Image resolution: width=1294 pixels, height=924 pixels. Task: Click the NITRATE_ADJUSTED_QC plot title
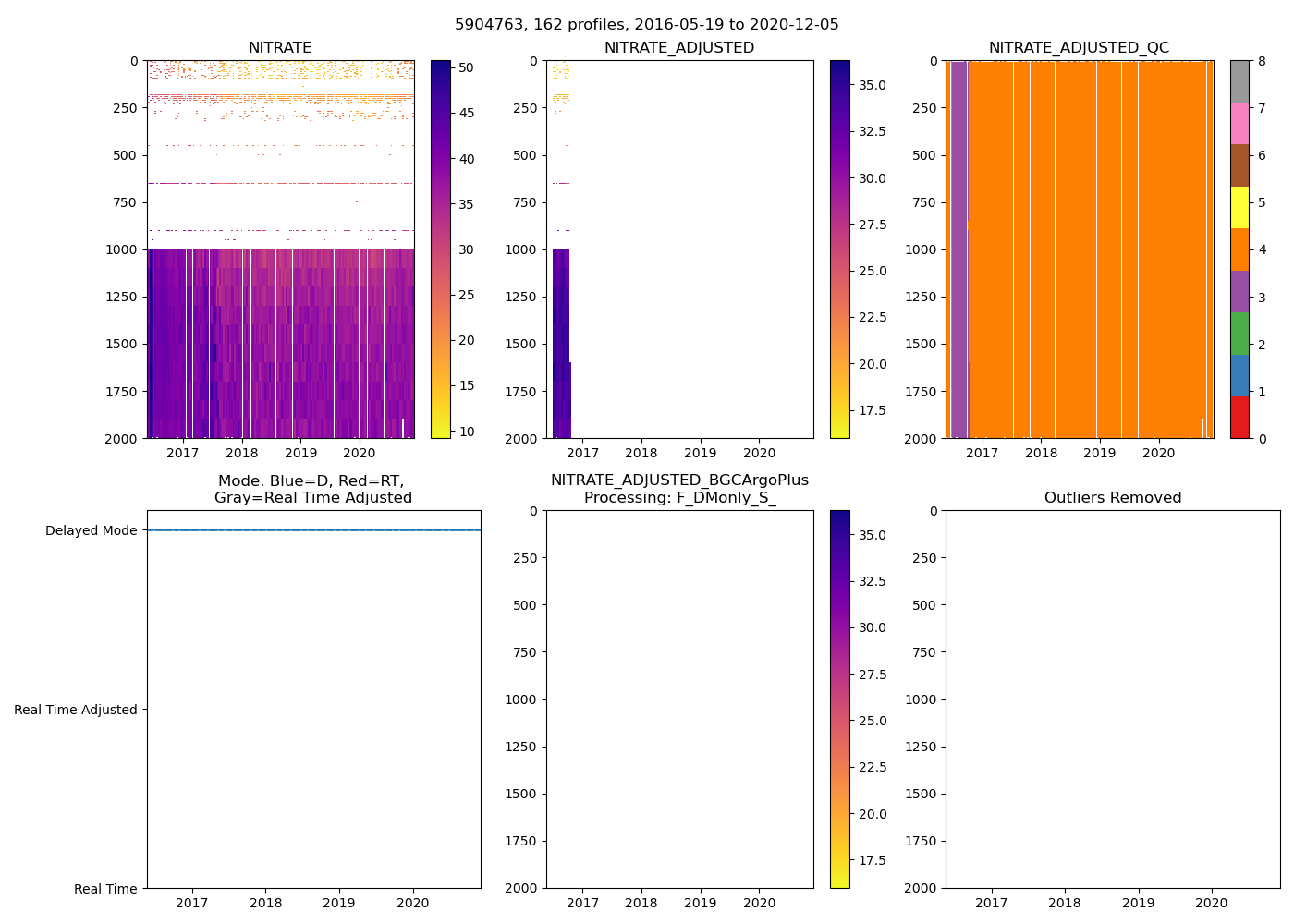click(x=1079, y=48)
